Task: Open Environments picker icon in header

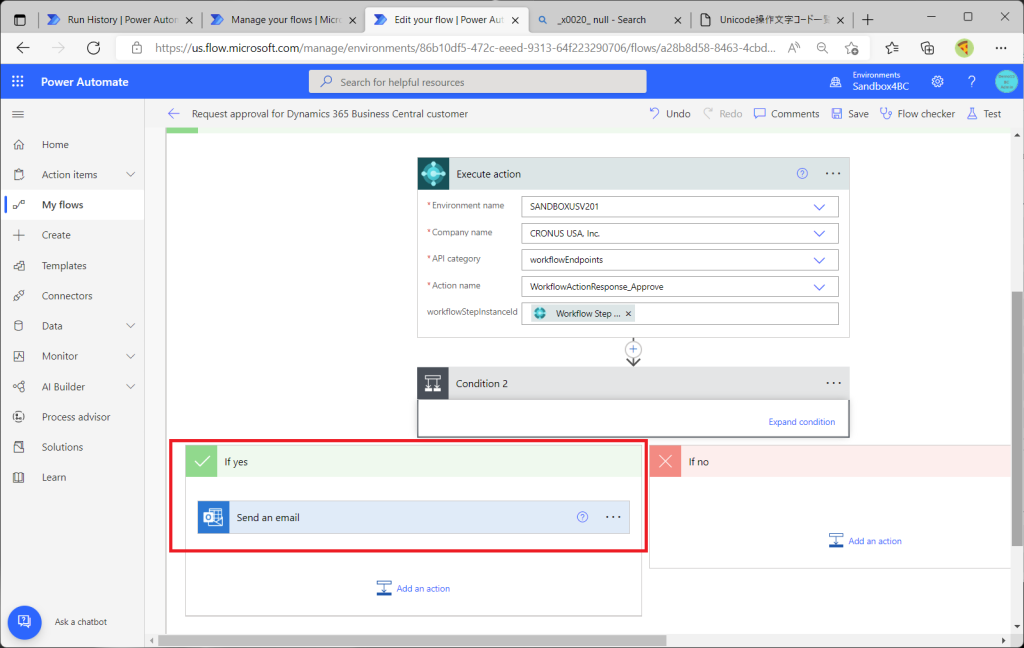Action: click(x=835, y=82)
